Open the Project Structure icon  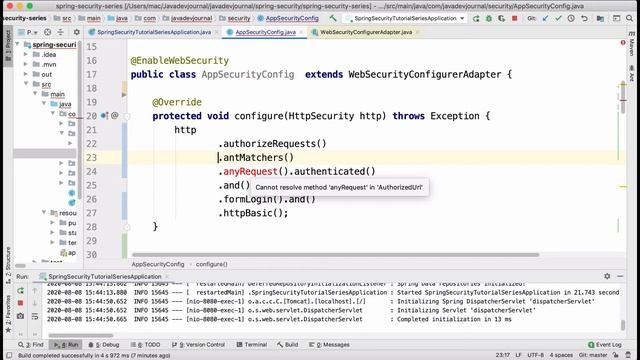600,18
